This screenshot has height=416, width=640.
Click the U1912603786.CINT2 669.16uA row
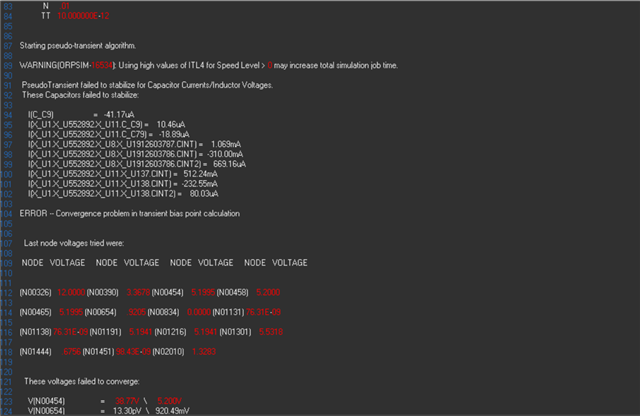pos(137,164)
